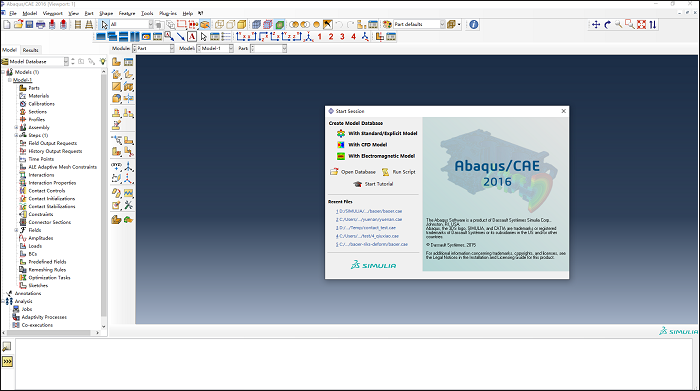Click the light bulb icon in model tree
This screenshot has height=391, width=700.
click(103, 62)
